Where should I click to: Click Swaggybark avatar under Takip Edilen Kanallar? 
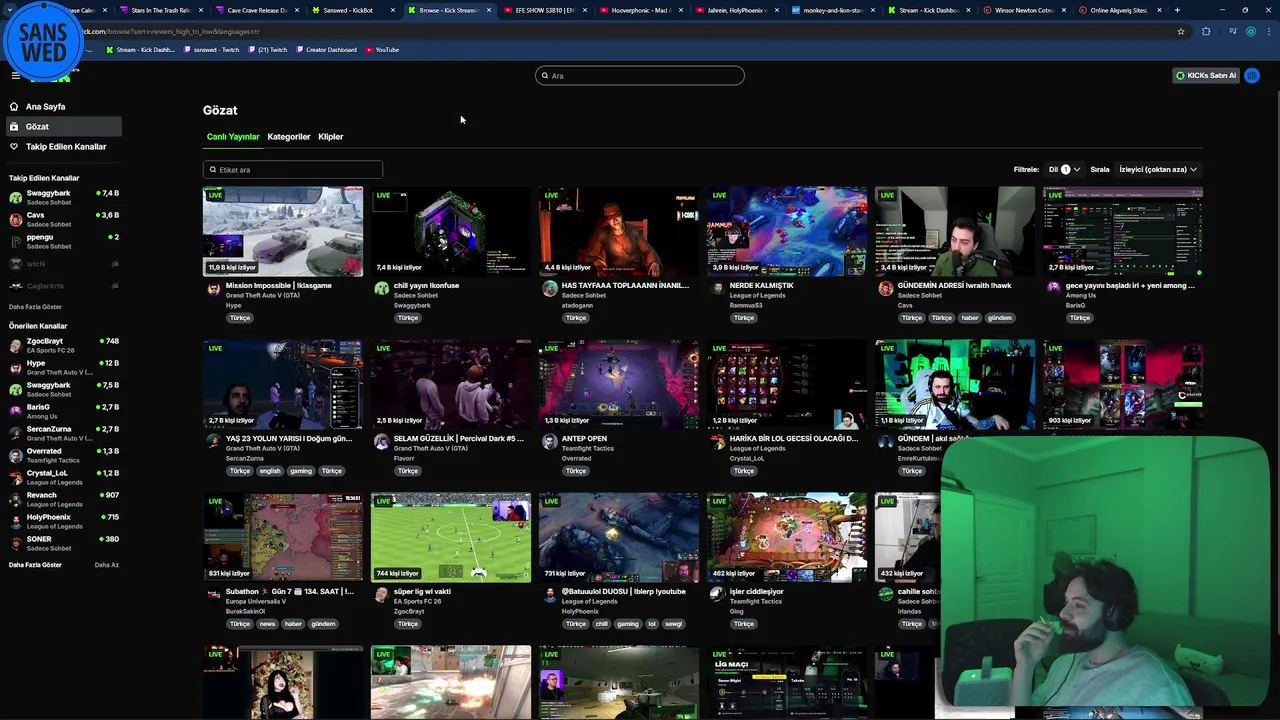click(x=15, y=197)
